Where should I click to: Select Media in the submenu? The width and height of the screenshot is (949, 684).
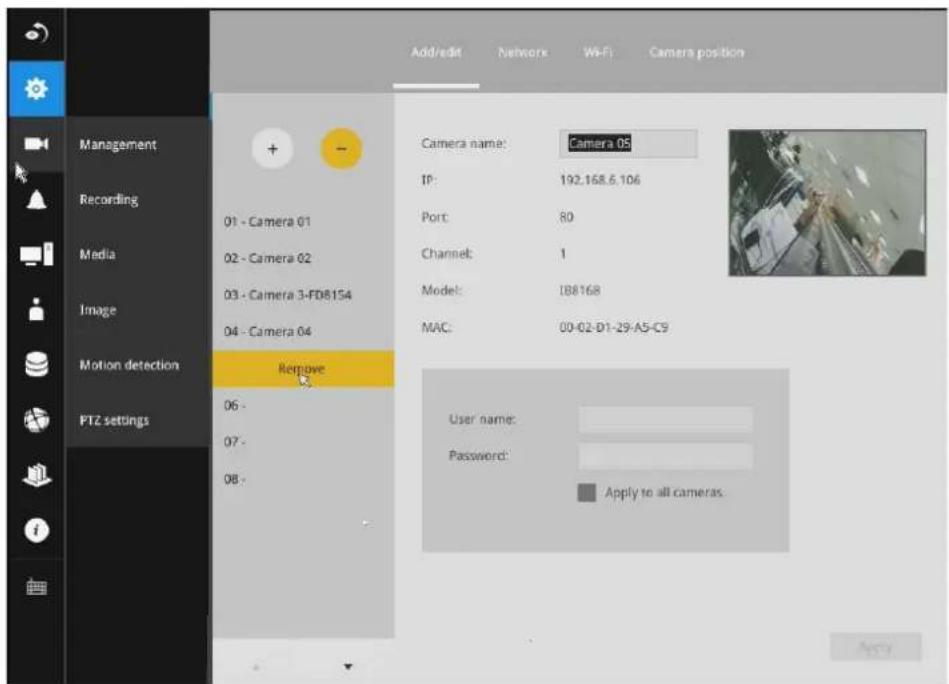pos(97,254)
